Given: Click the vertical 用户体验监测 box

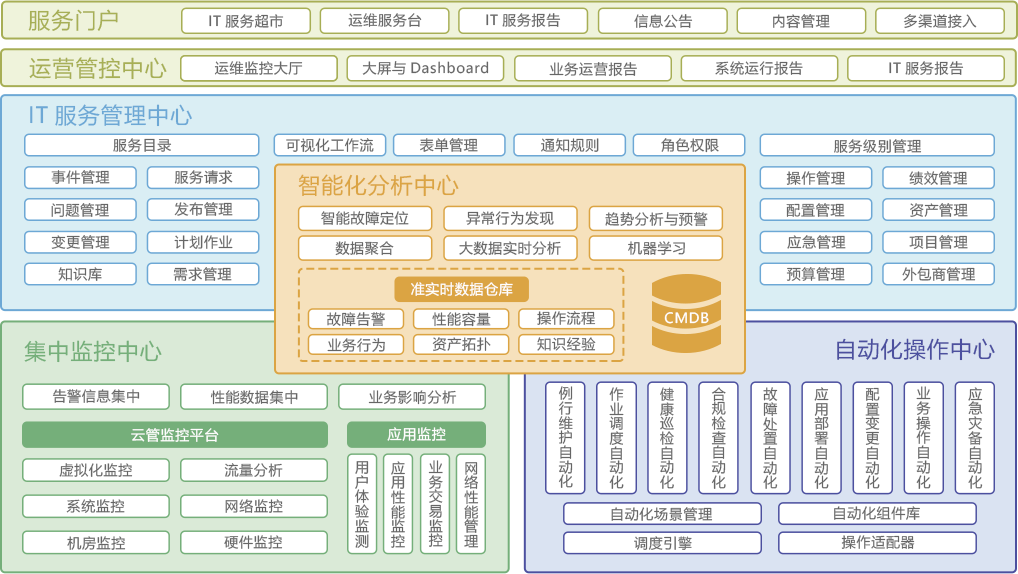Looking at the screenshot, I should 361,504.
